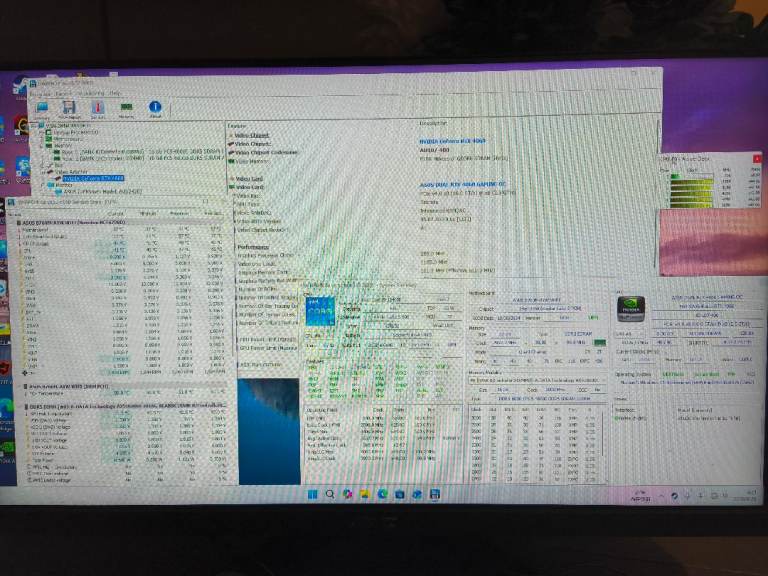Expand or collapse the Monitor tree node
Image resolution: width=768 pixels, height=576 pixels.
click(x=43, y=185)
